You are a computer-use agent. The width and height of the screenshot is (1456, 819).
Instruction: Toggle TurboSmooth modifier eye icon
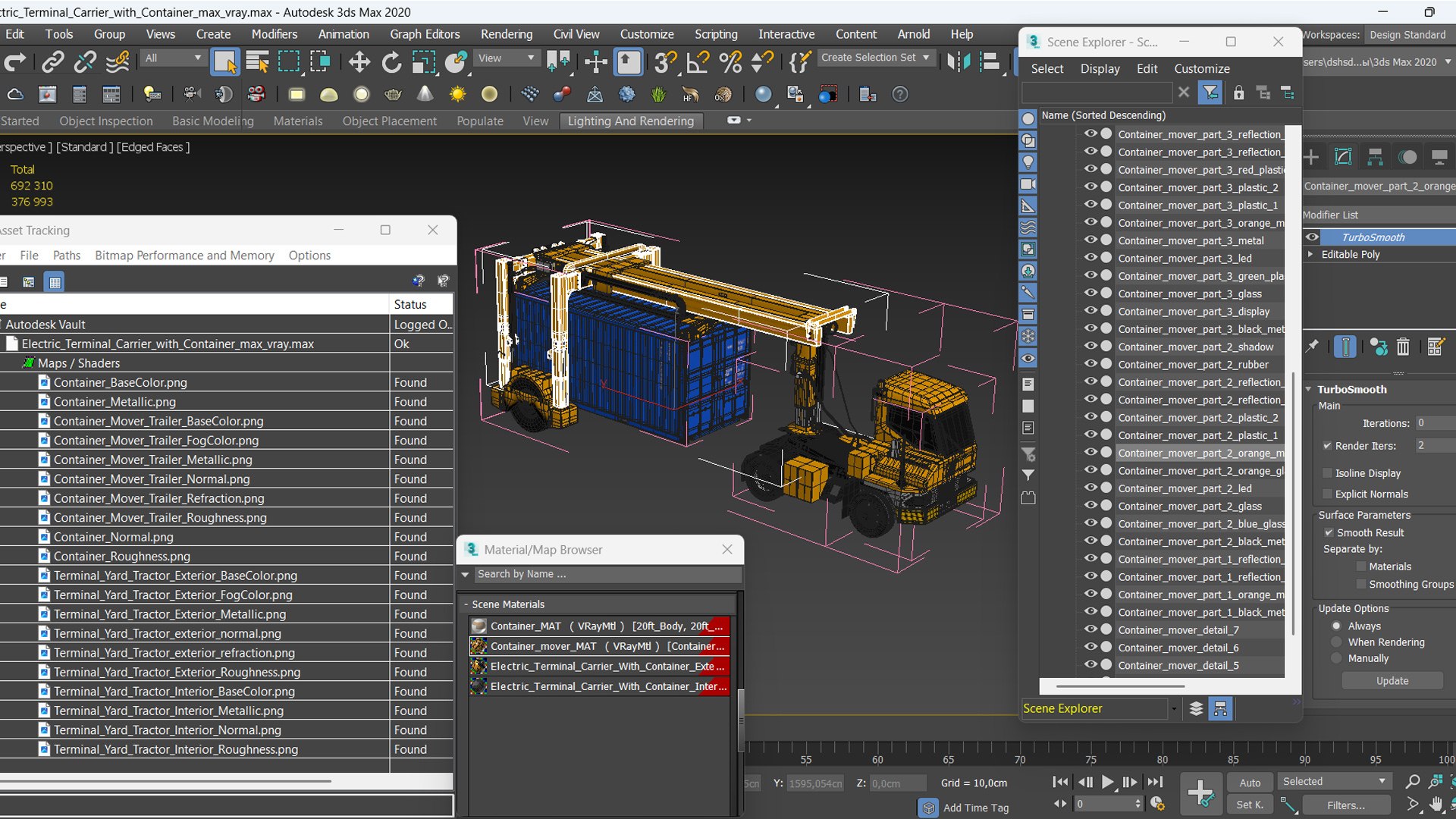1312,237
